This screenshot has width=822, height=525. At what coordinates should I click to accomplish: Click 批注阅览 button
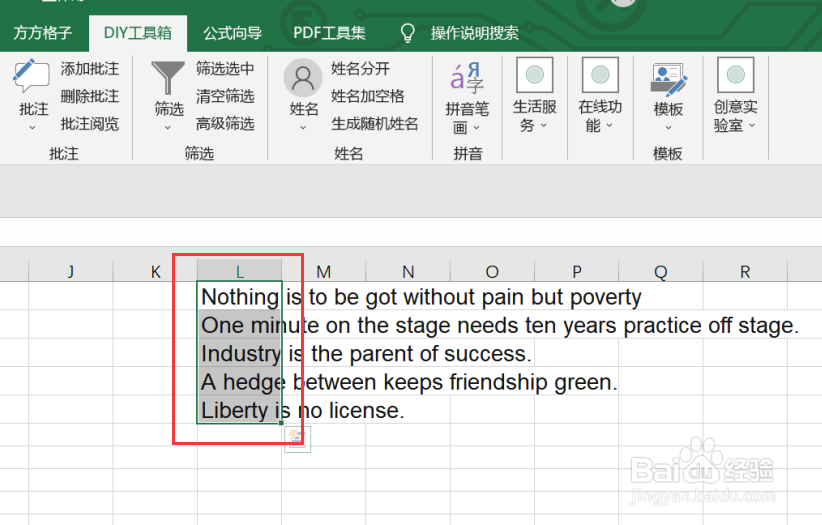pyautogui.click(x=90, y=124)
